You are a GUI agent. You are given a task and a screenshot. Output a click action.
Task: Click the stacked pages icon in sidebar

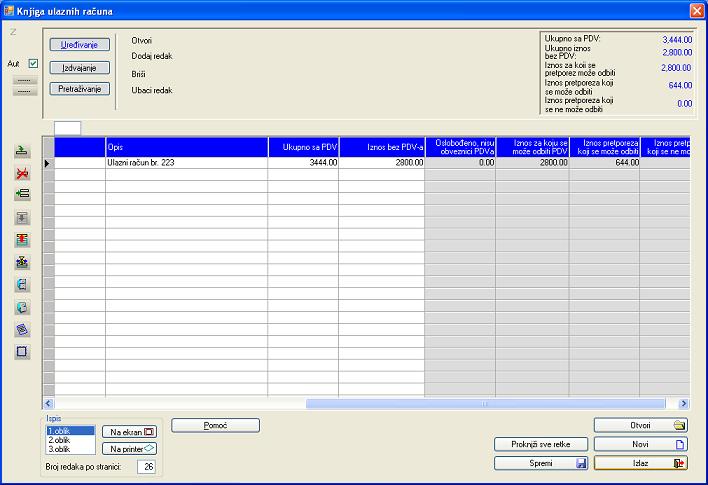(x=22, y=329)
